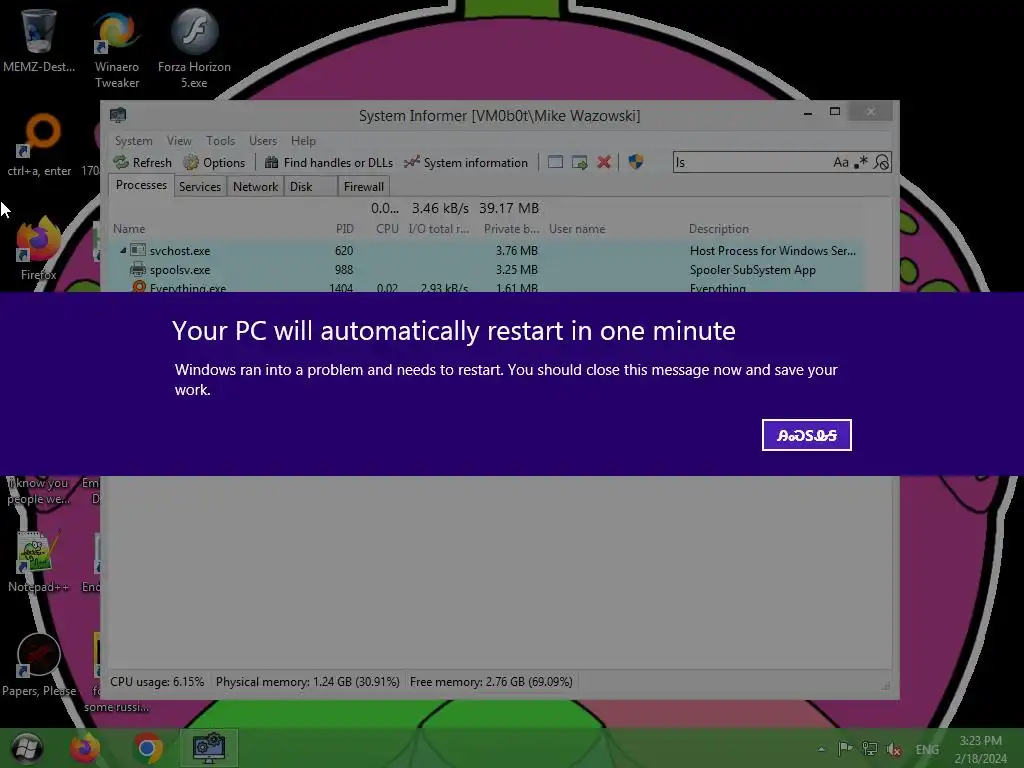Viewport: 1024px width, 768px height.
Task: Click the Find handles or DLLs binoculars icon
Action: pos(272,162)
